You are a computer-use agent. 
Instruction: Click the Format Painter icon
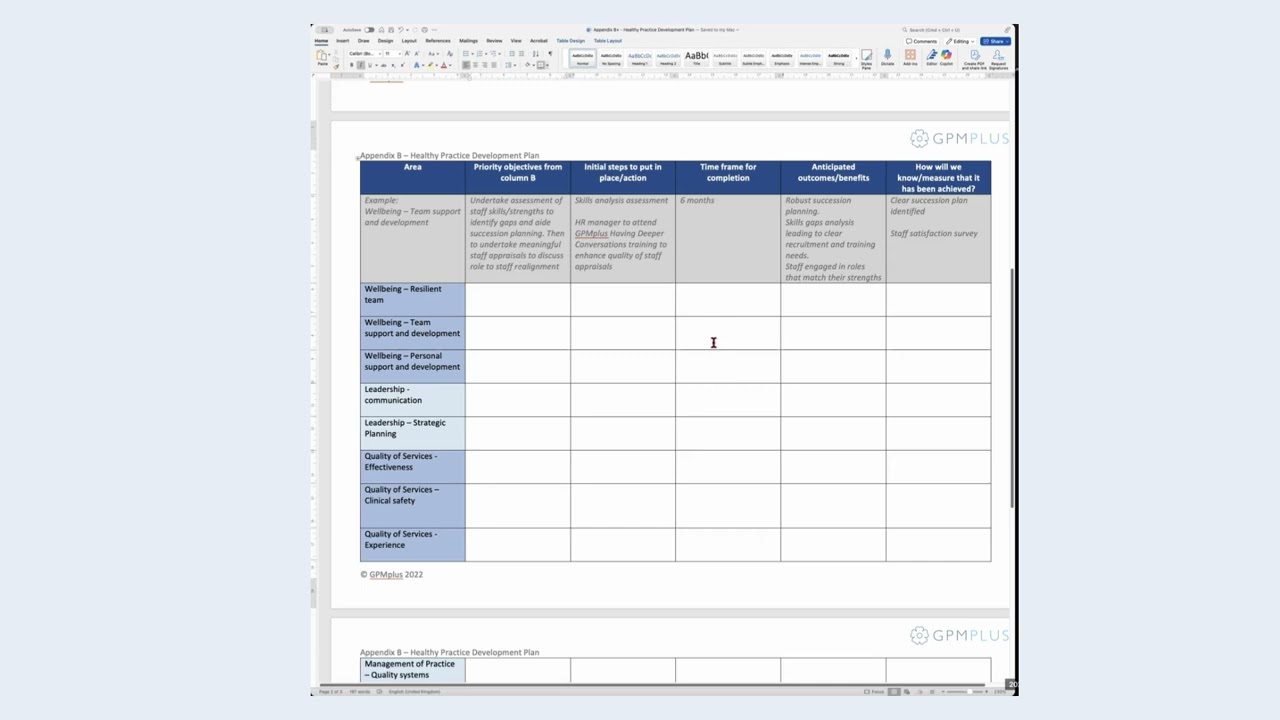(x=336, y=67)
